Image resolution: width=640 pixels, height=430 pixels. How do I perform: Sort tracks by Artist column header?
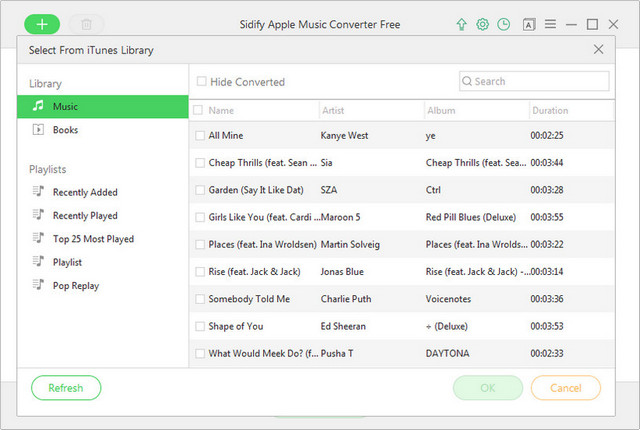coord(333,111)
